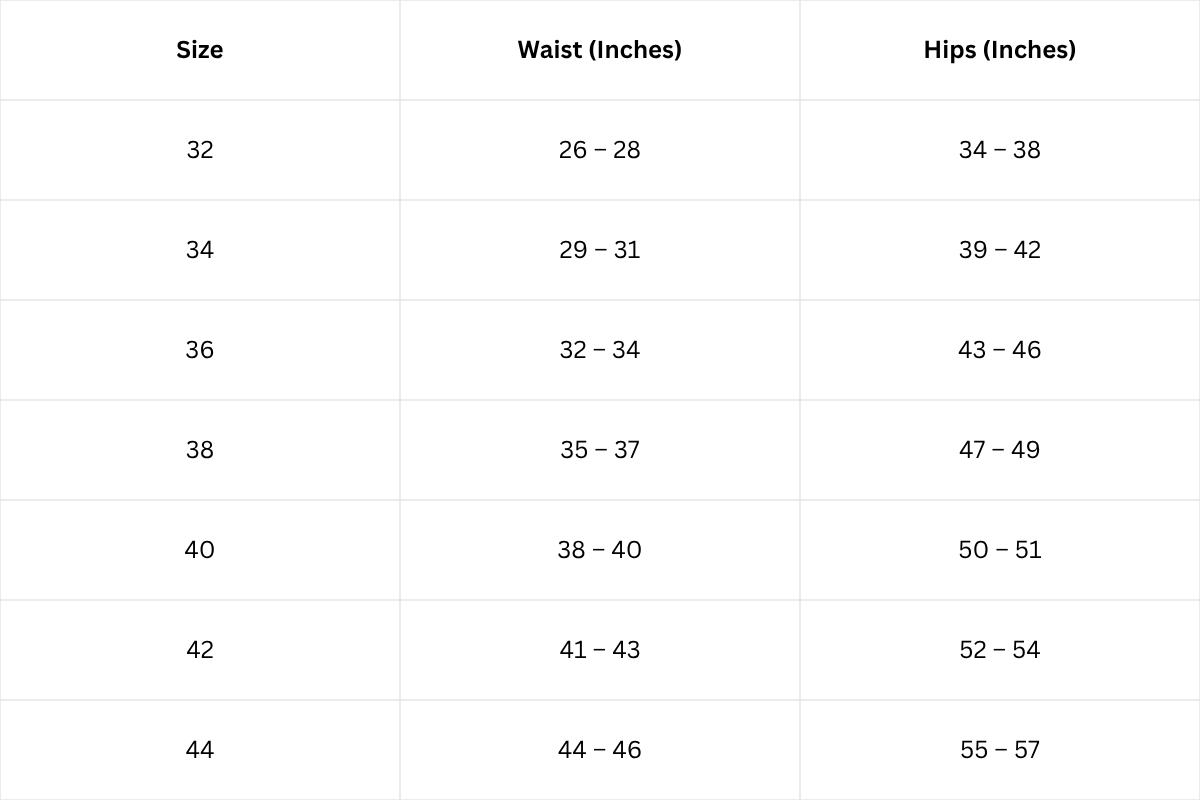1200x800 pixels.
Task: Select the size 32 cell
Action: [200, 150]
